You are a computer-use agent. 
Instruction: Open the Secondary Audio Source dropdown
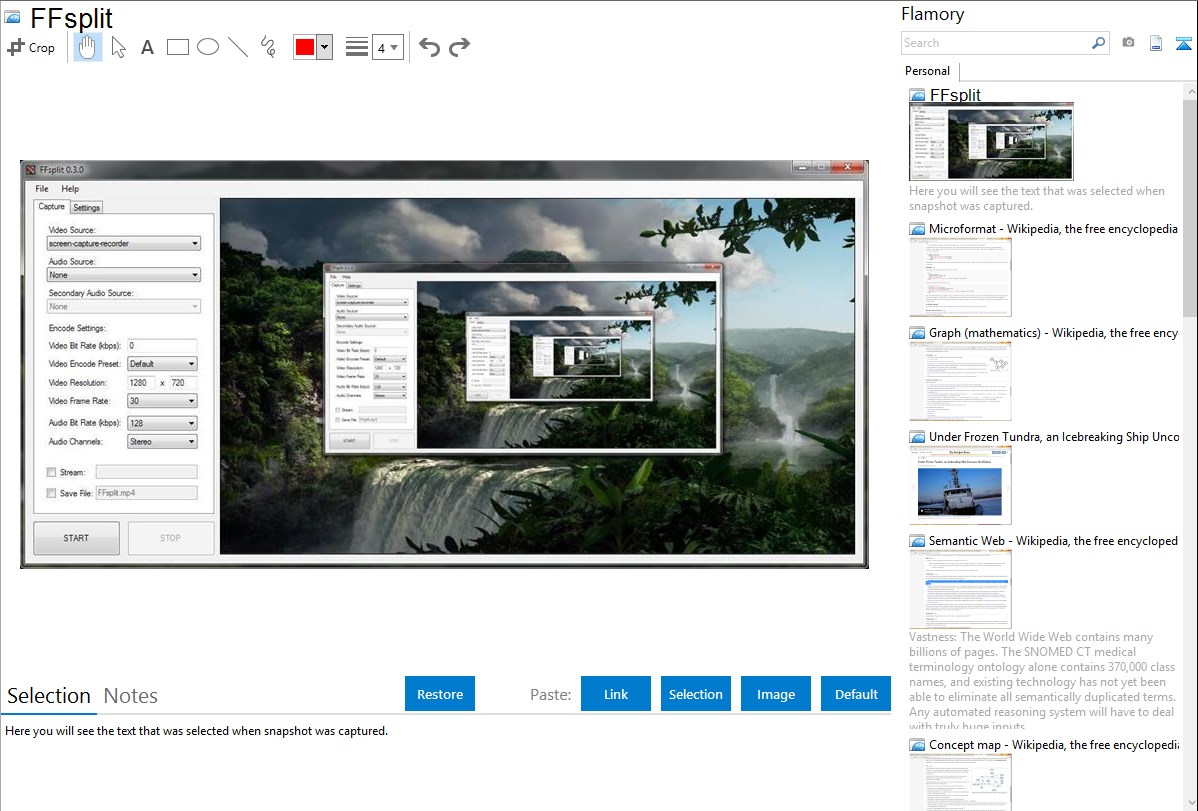coord(124,307)
